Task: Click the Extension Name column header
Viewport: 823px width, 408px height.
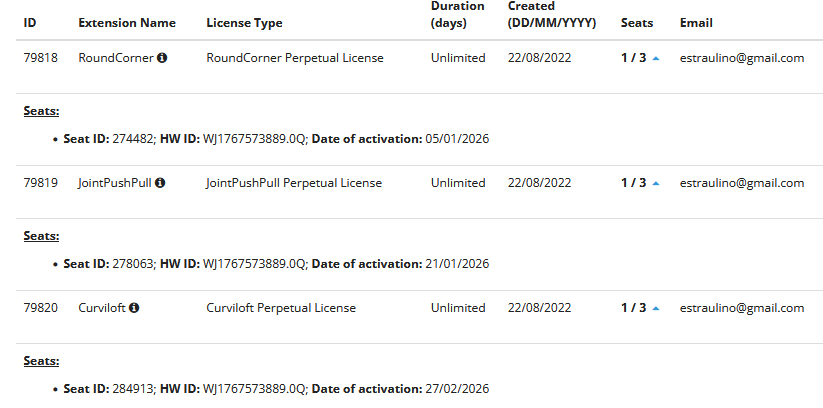Action: point(126,23)
